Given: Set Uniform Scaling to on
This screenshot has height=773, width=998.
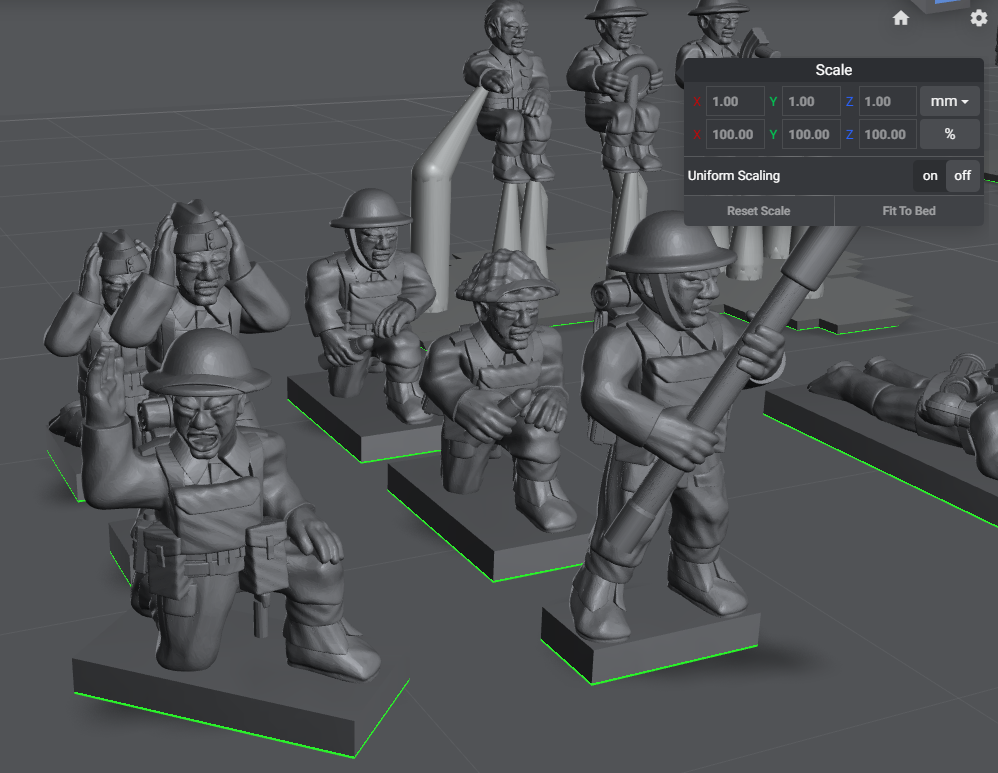Looking at the screenshot, I should 929,175.
